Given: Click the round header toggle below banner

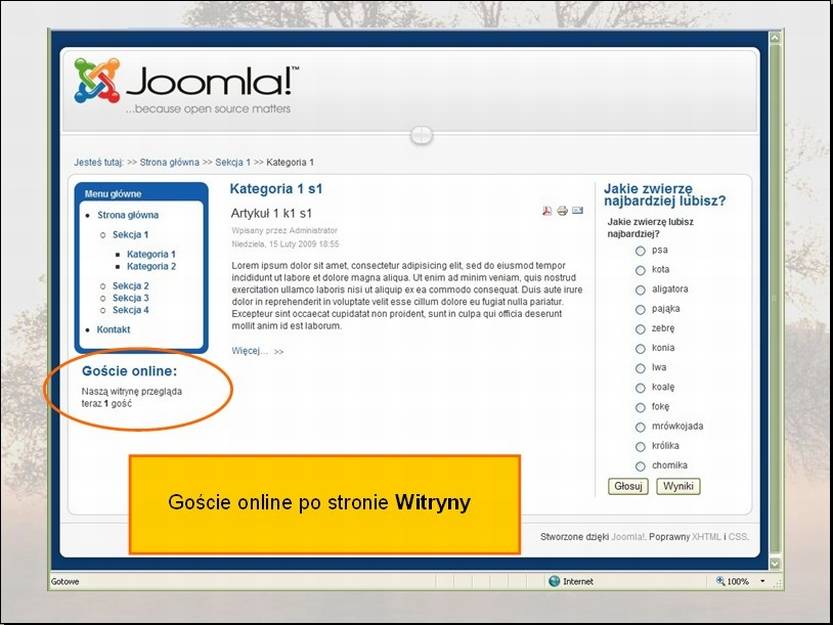Looking at the screenshot, I should pos(421,135).
